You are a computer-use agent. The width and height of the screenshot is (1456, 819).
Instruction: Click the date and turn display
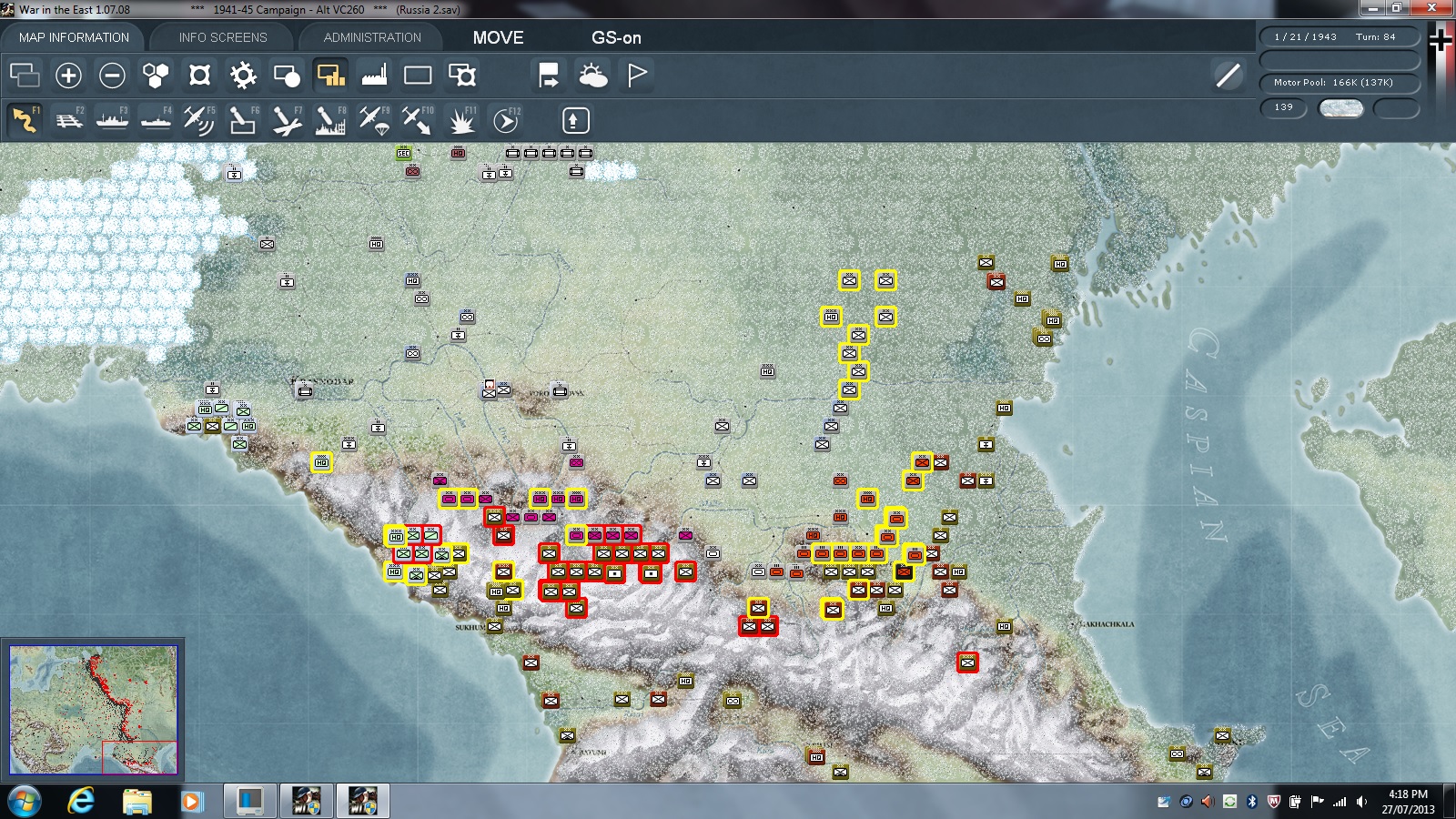(1339, 37)
